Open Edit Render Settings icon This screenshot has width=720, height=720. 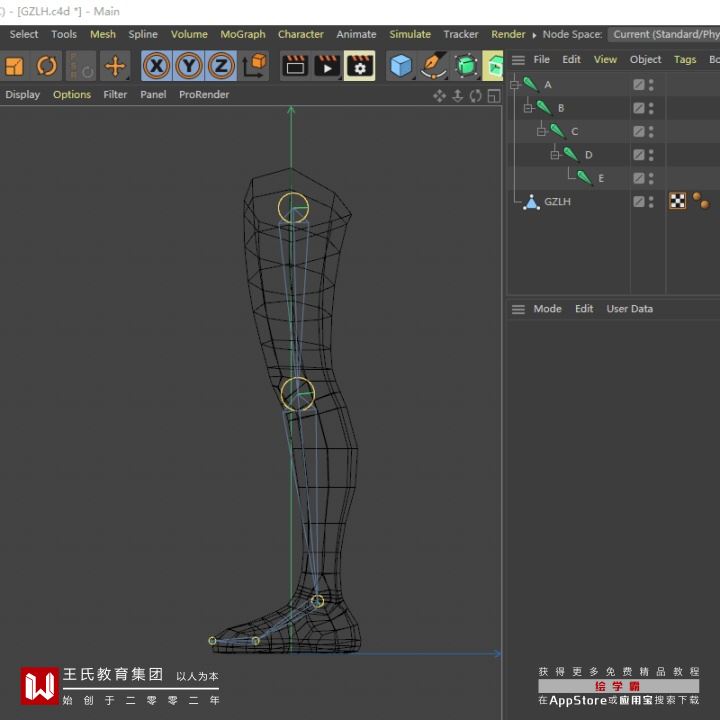coord(360,66)
